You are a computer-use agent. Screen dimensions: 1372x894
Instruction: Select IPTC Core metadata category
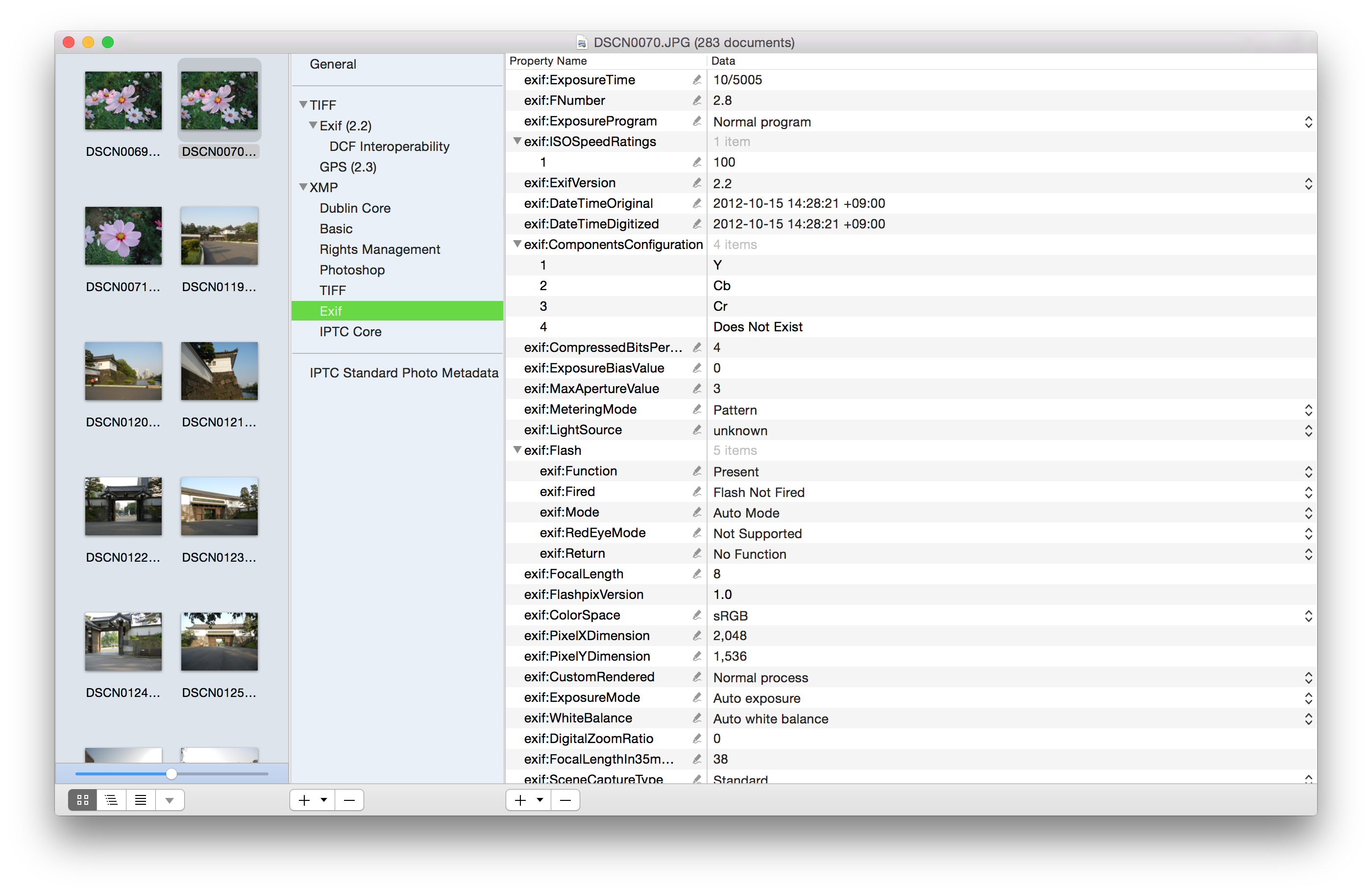pos(350,332)
